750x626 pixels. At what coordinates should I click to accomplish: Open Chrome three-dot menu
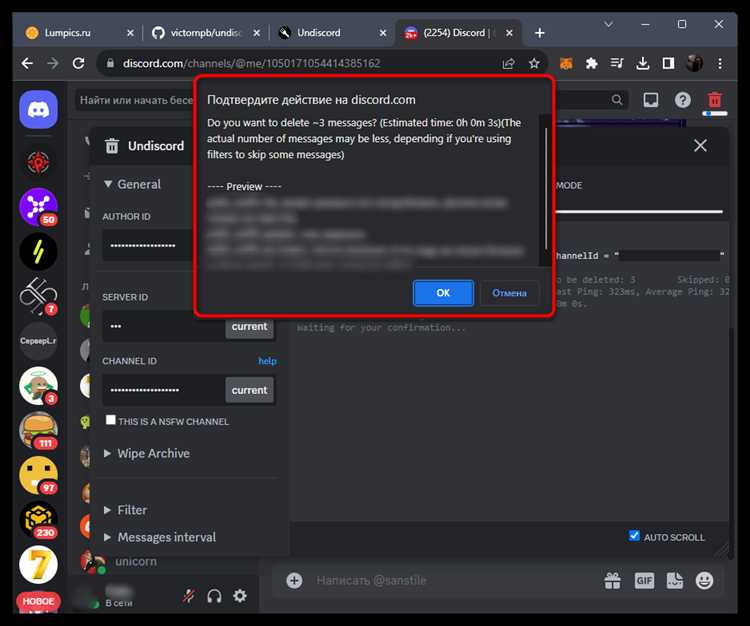tap(720, 63)
